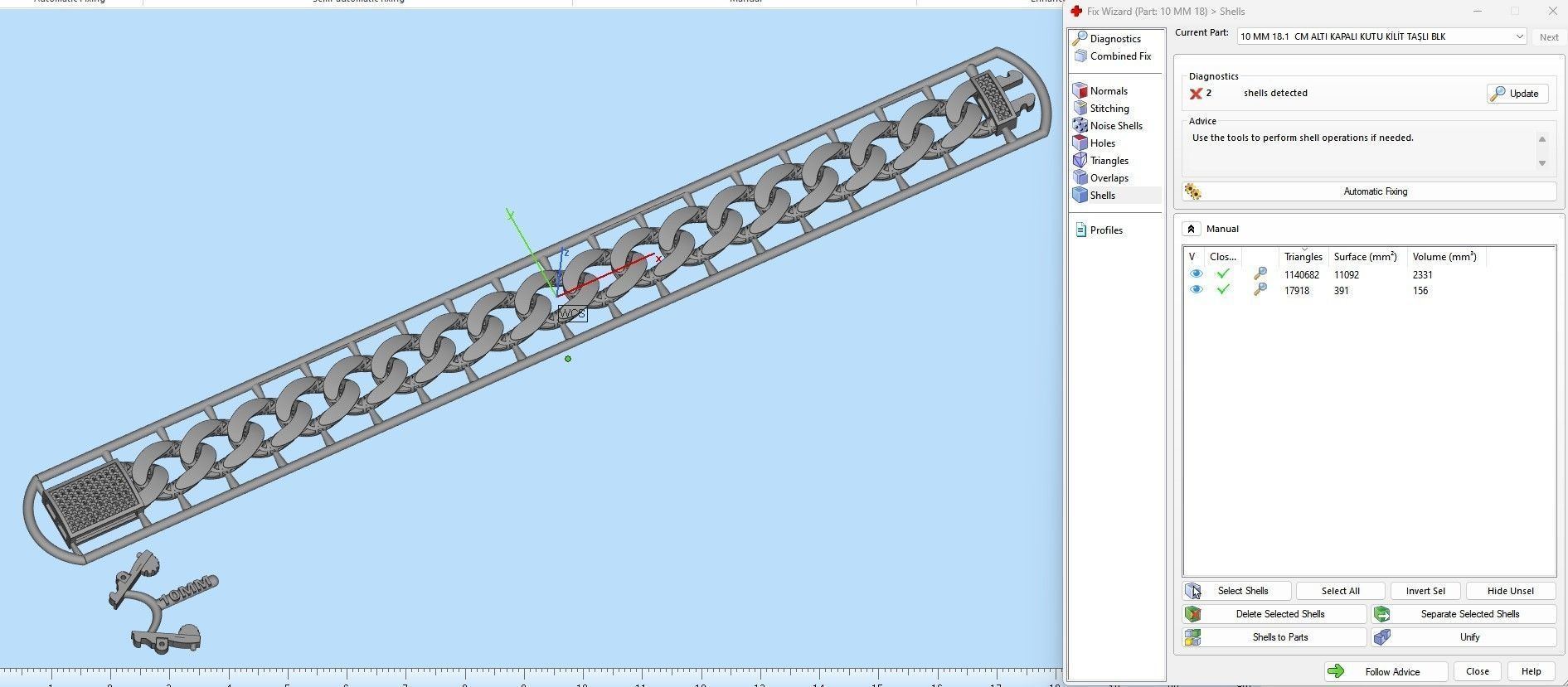
Task: Click Hide Unsel button
Action: 1511,591
